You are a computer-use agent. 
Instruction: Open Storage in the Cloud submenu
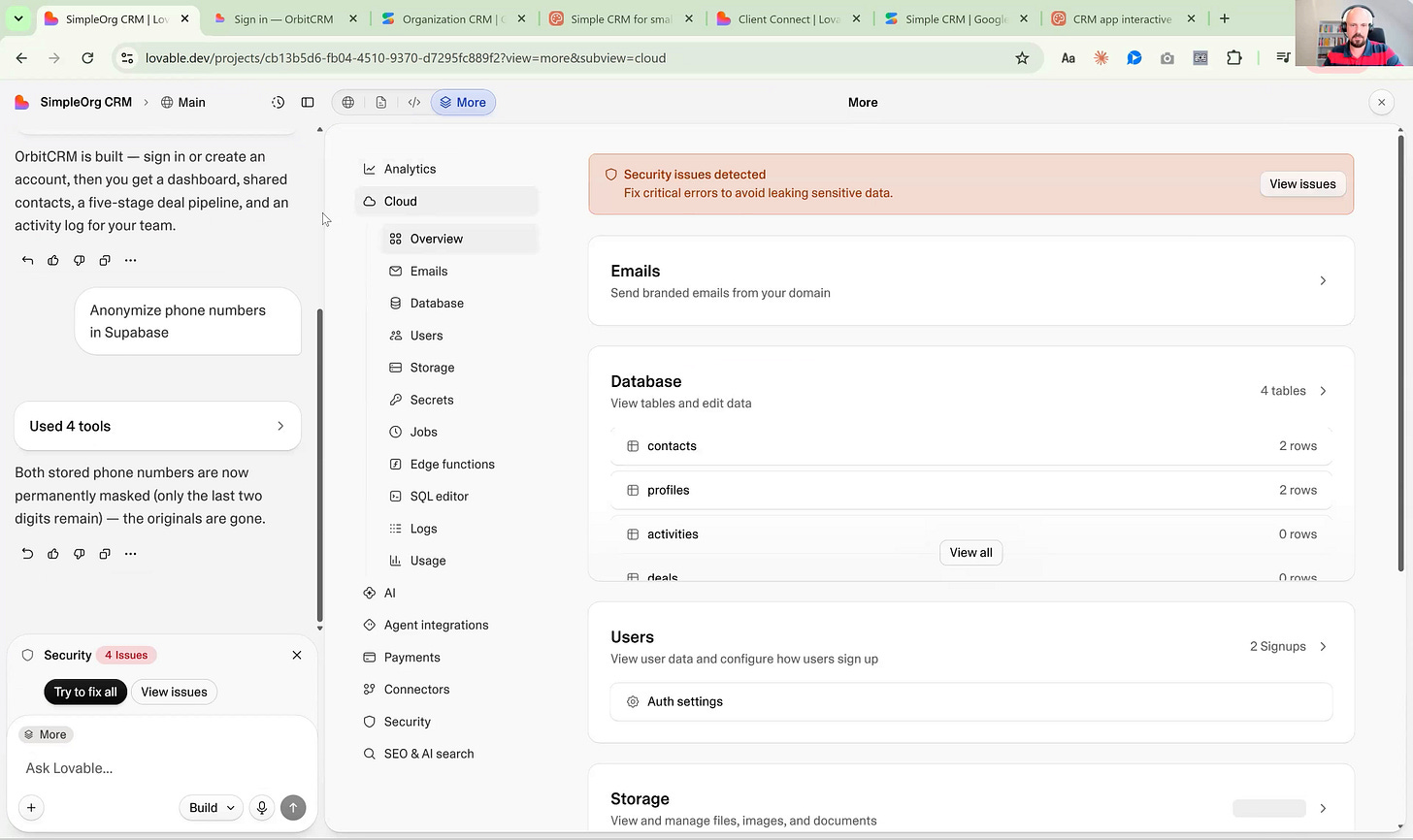[x=460, y=368]
